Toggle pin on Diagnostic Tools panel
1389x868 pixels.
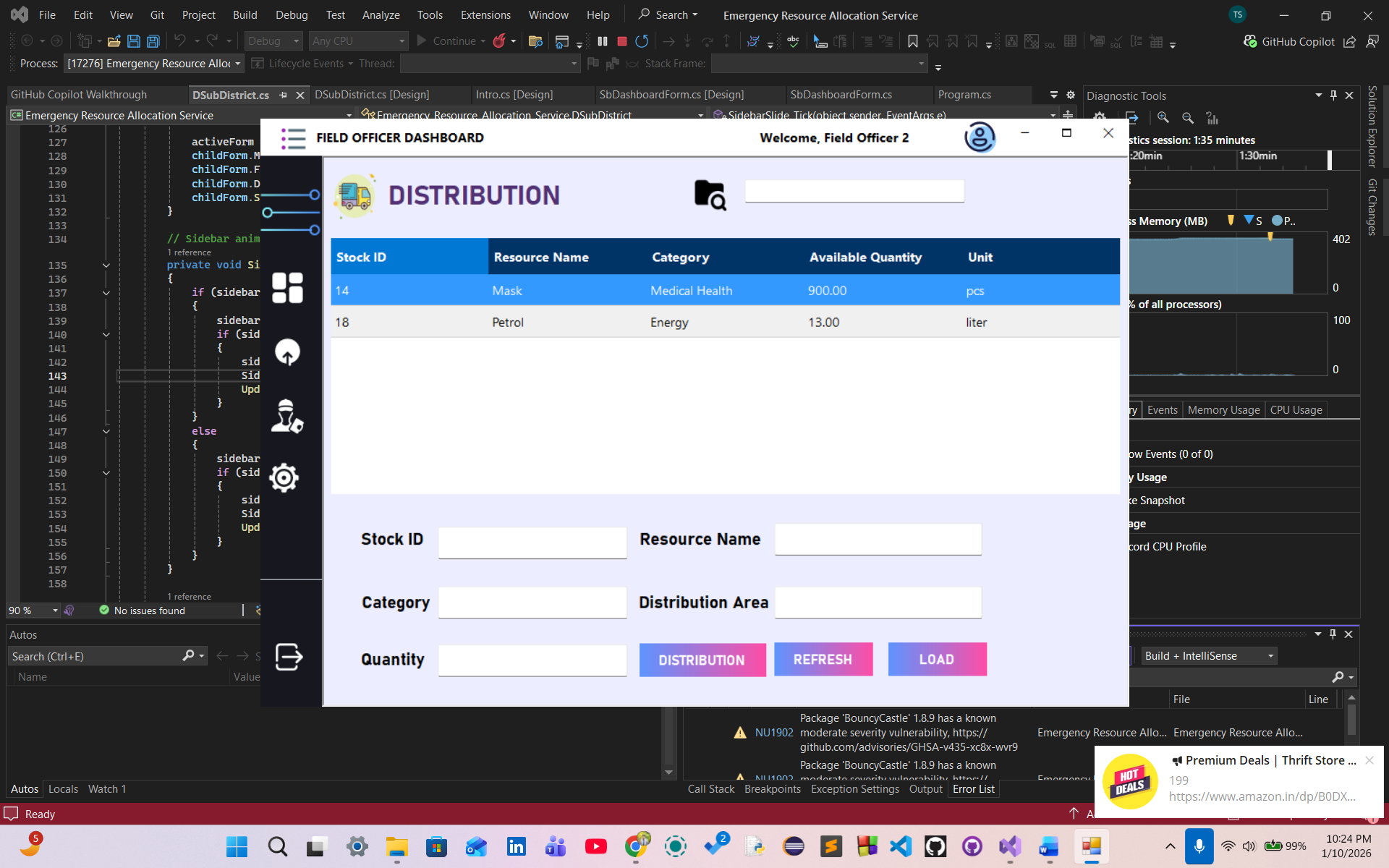1333,95
